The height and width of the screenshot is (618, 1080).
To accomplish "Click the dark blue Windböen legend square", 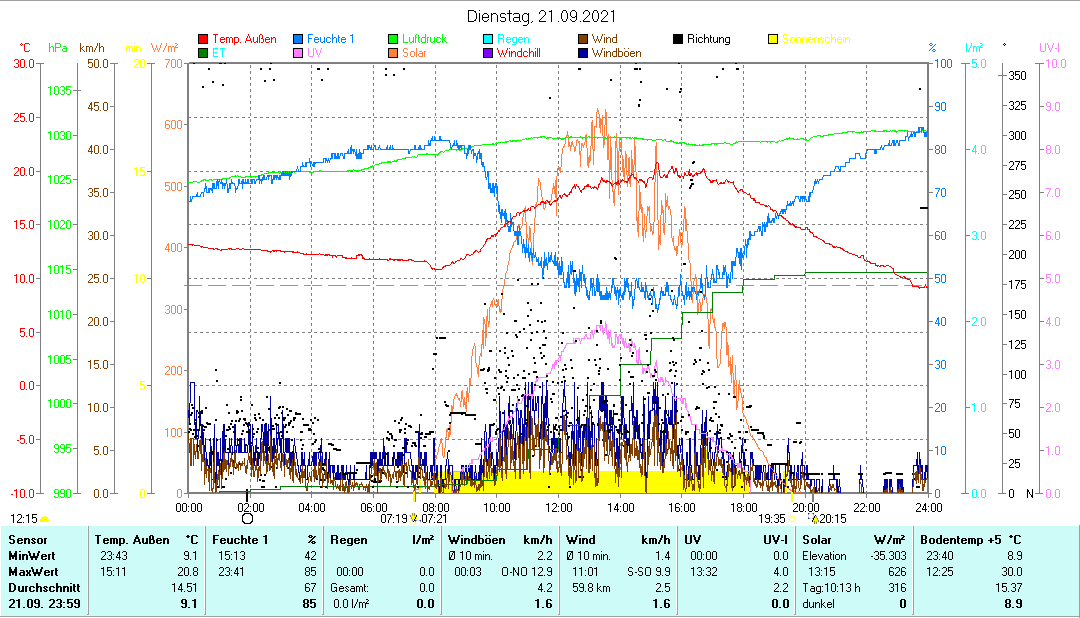I will (x=582, y=53).
